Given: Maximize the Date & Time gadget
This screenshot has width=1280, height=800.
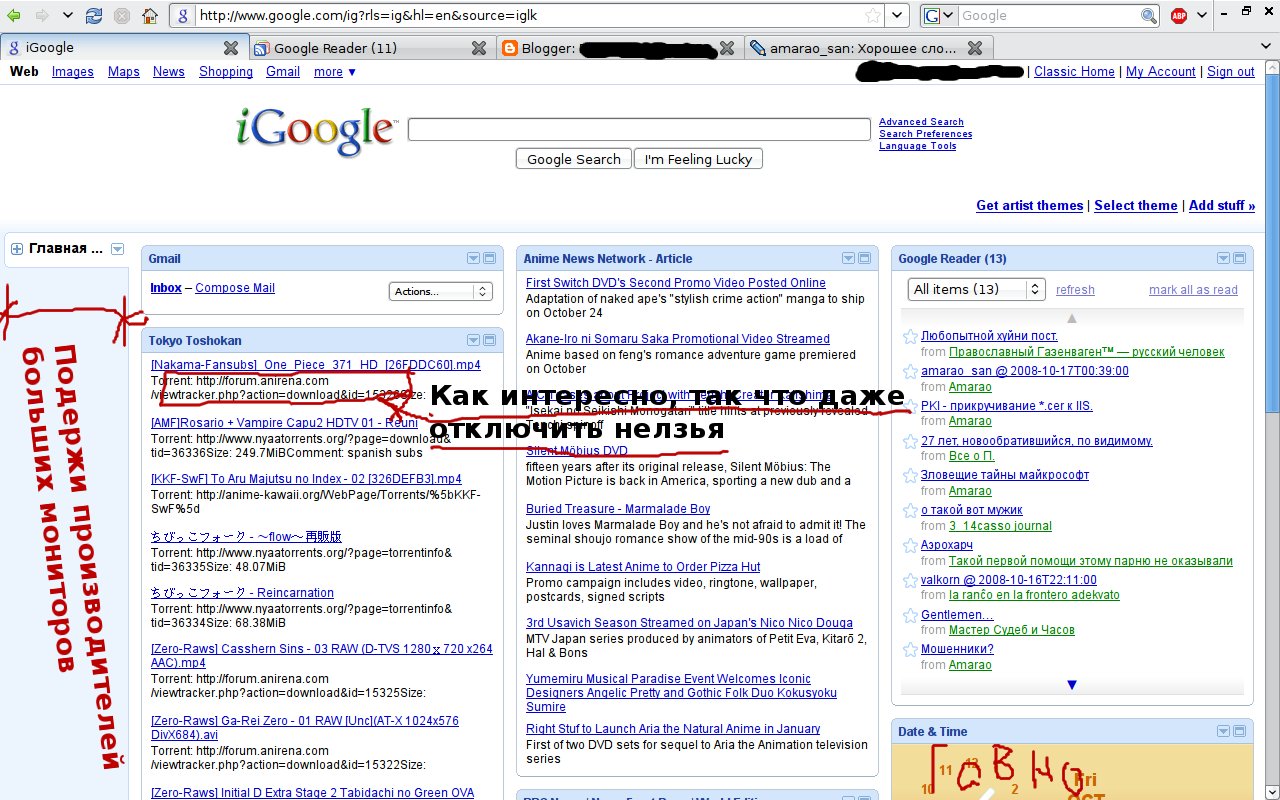Looking at the screenshot, I should [x=1240, y=731].
